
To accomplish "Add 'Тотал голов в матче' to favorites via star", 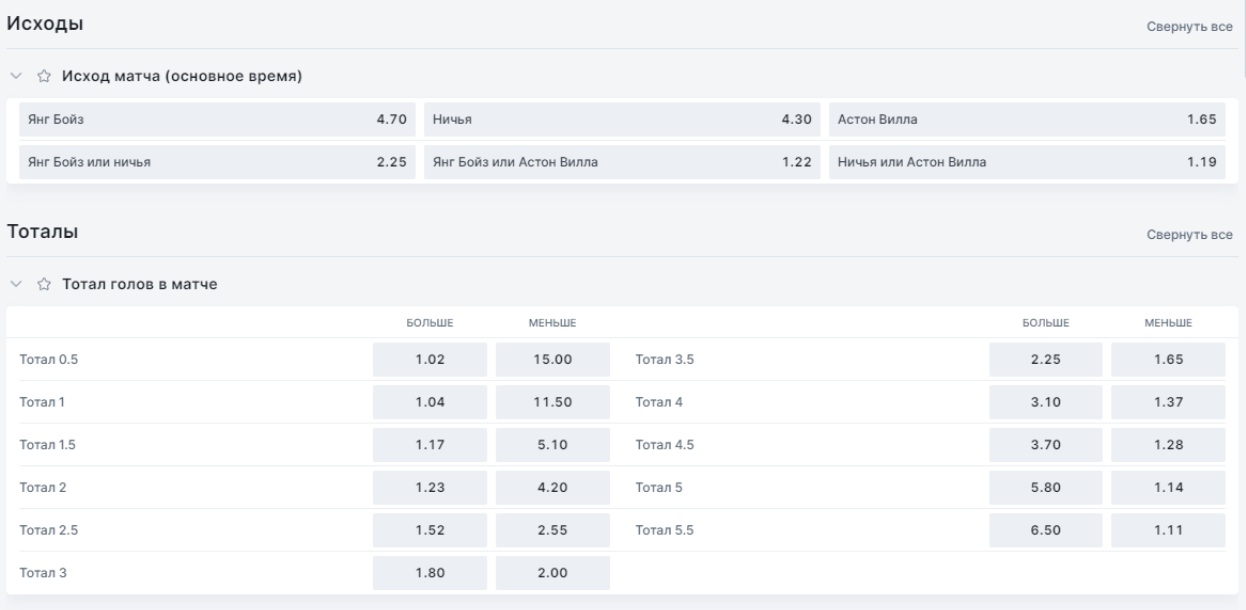I will [44, 285].
